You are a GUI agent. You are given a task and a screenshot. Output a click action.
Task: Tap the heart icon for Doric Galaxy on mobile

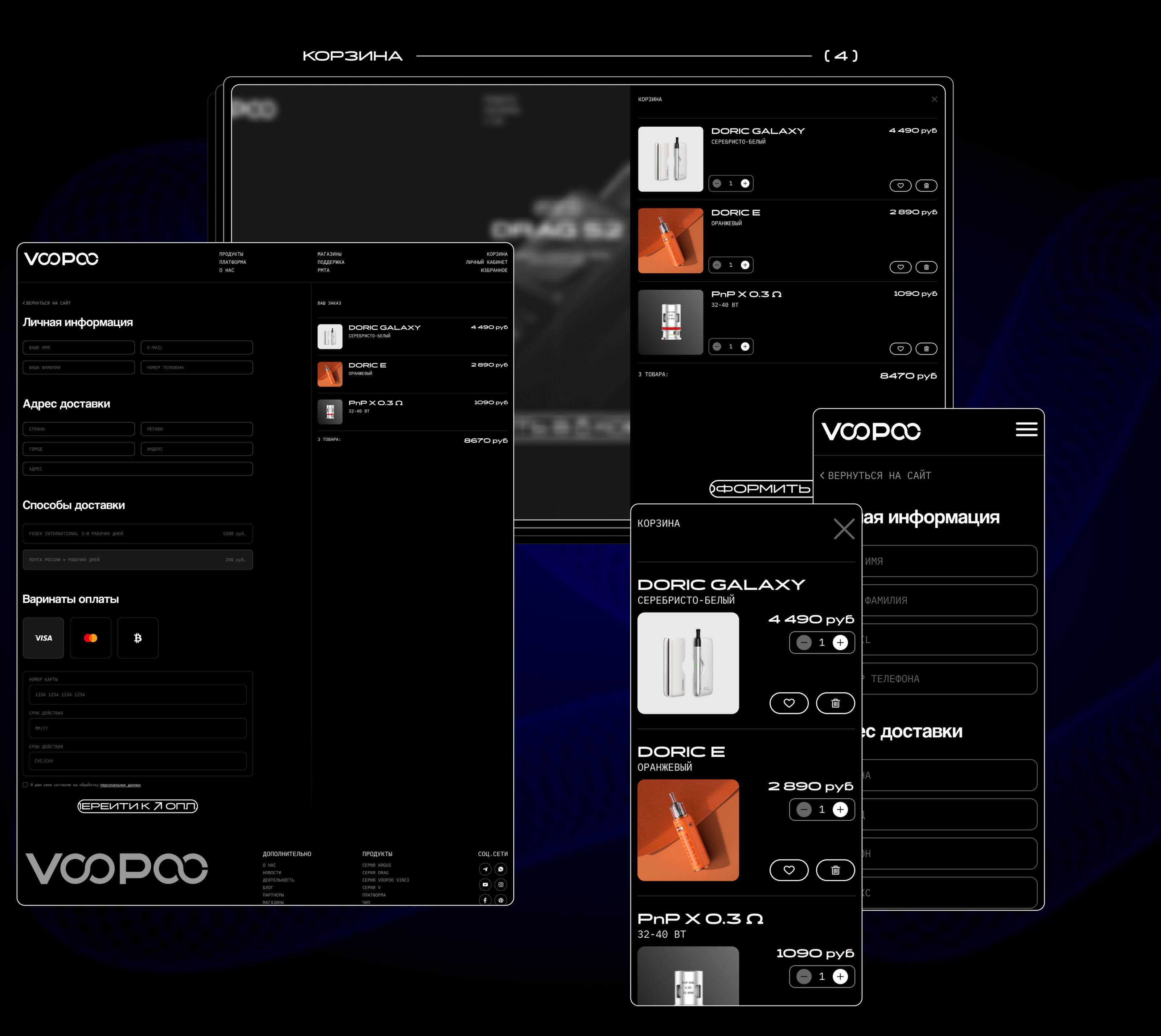coord(788,703)
